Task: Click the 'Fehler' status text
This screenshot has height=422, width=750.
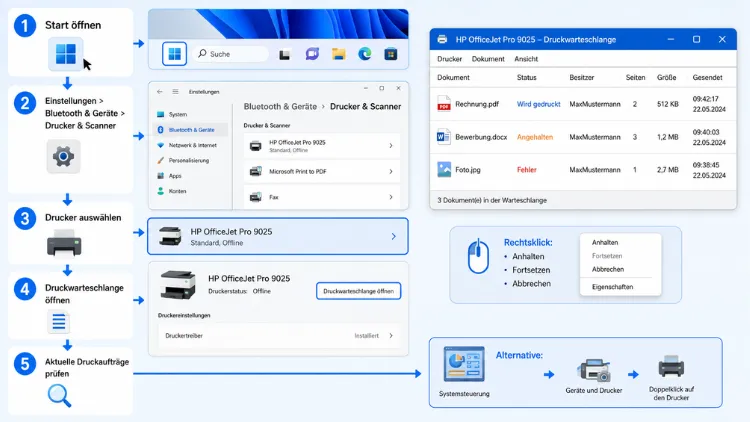Action: [527, 169]
